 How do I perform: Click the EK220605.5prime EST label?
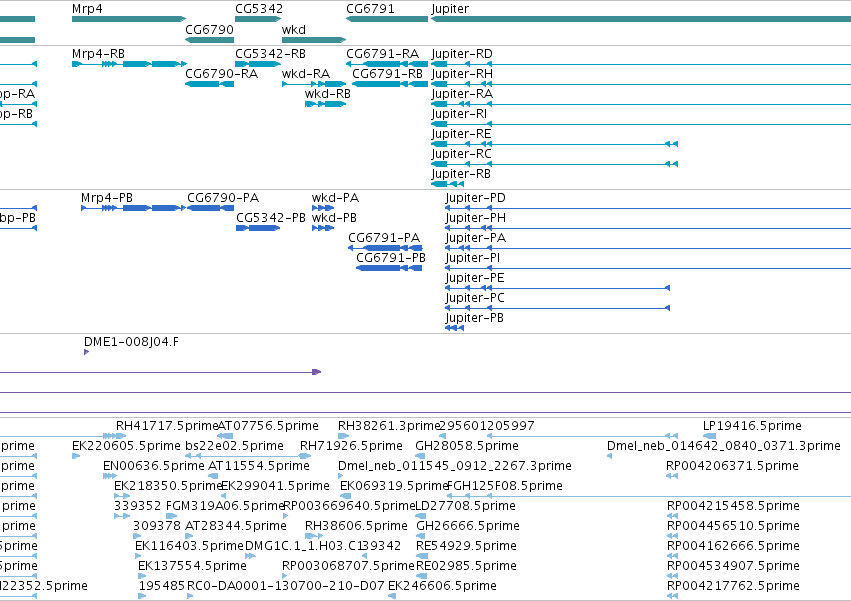[126, 446]
